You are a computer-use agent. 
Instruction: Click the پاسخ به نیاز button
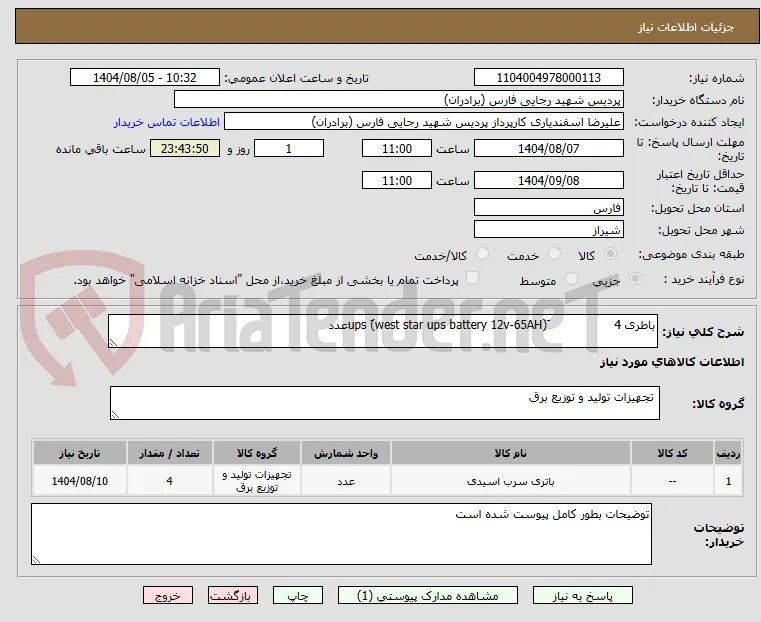point(582,596)
